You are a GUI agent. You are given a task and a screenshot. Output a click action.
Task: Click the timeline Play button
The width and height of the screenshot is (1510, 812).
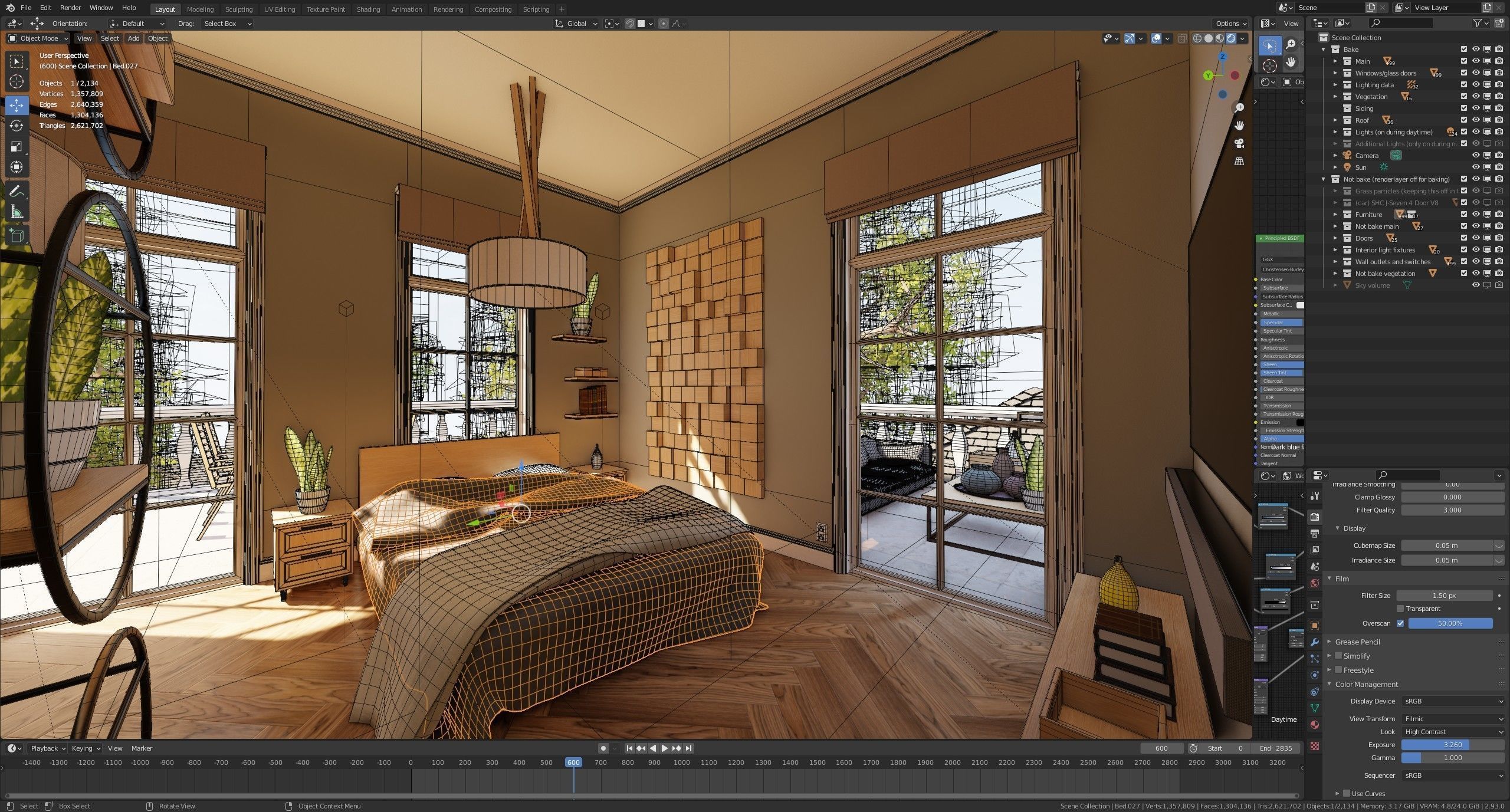665,748
